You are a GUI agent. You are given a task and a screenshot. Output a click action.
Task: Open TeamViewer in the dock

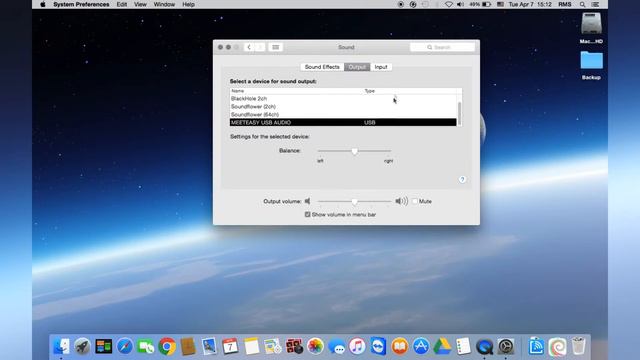379,346
